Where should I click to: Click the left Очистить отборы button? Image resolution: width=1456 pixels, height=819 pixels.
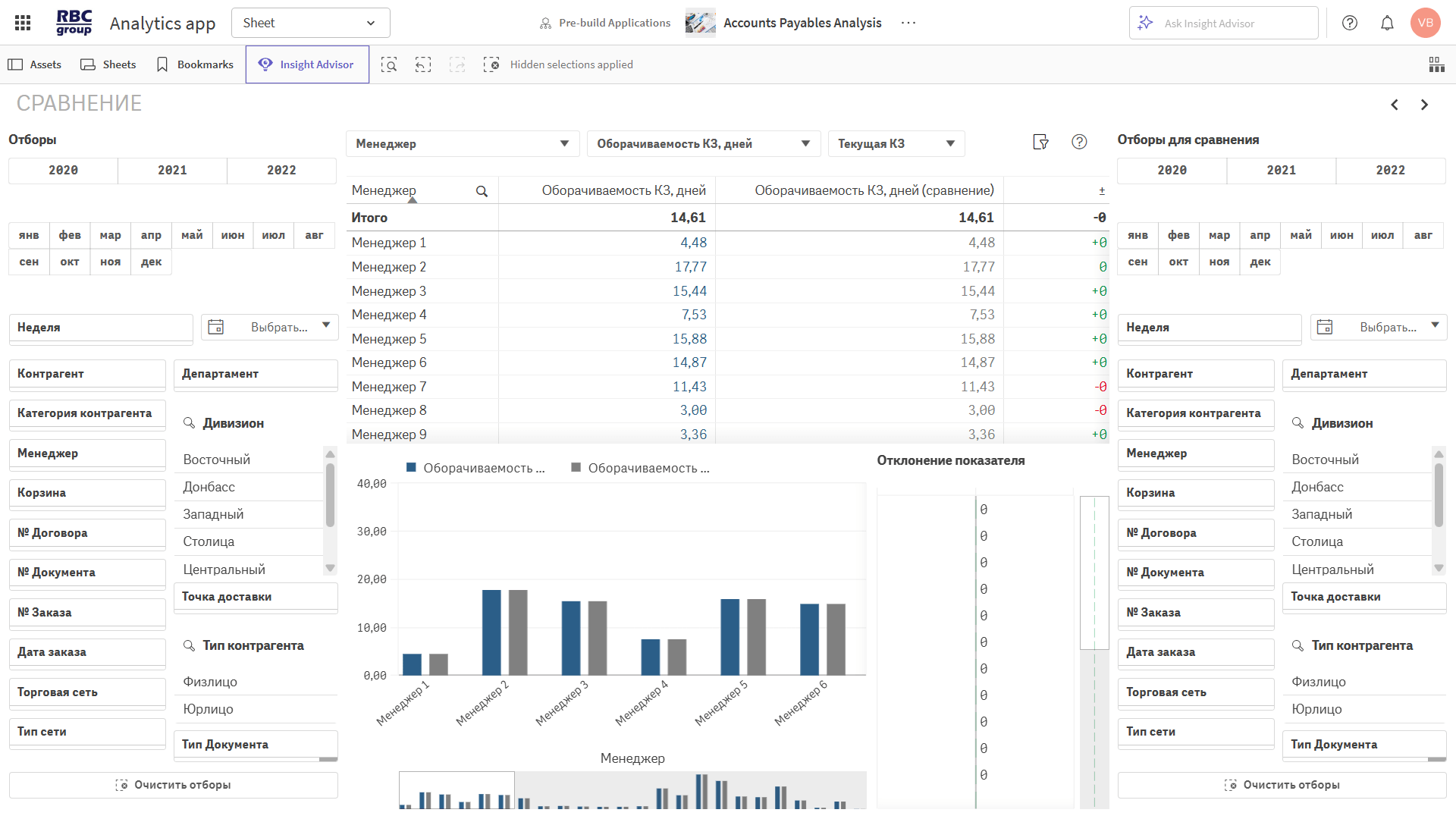click(x=173, y=785)
